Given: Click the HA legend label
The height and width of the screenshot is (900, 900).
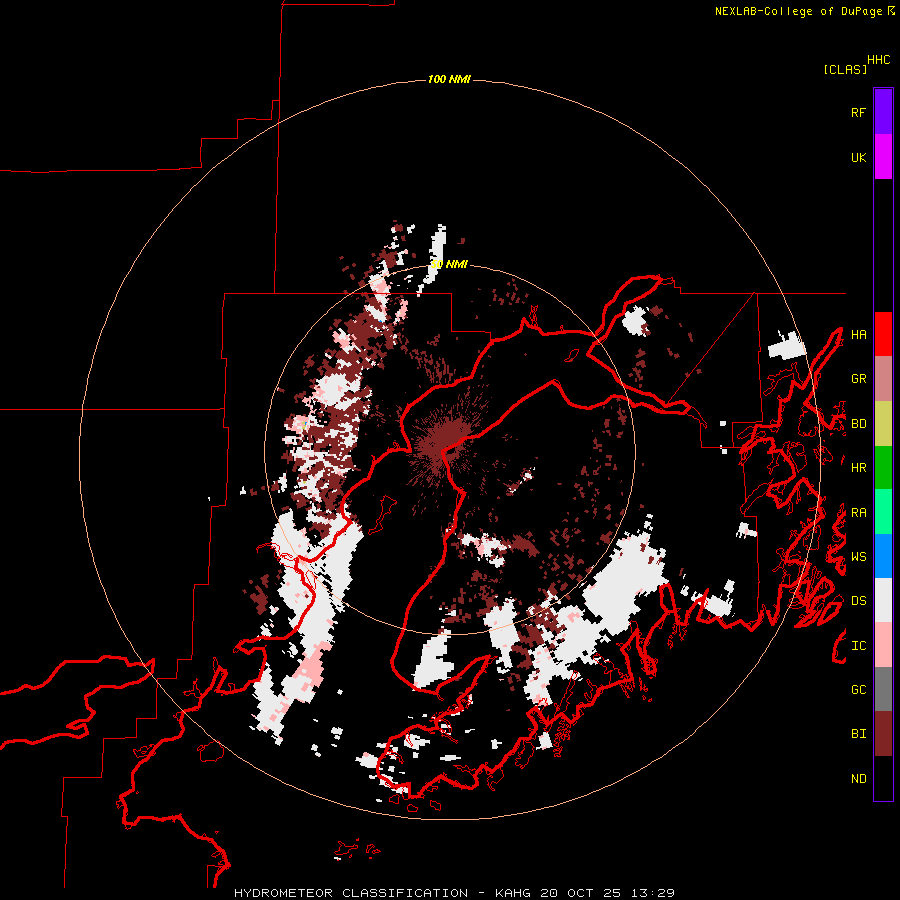Looking at the screenshot, I should [858, 335].
